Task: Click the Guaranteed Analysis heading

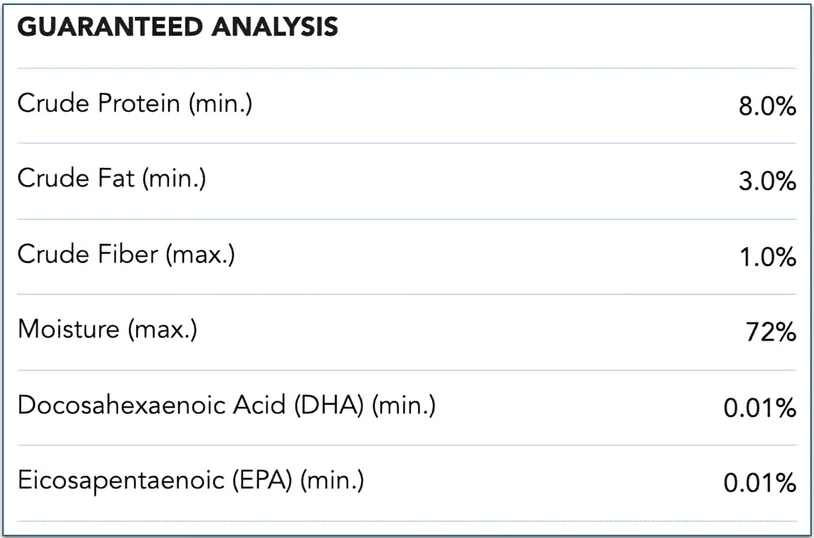Action: [x=178, y=28]
